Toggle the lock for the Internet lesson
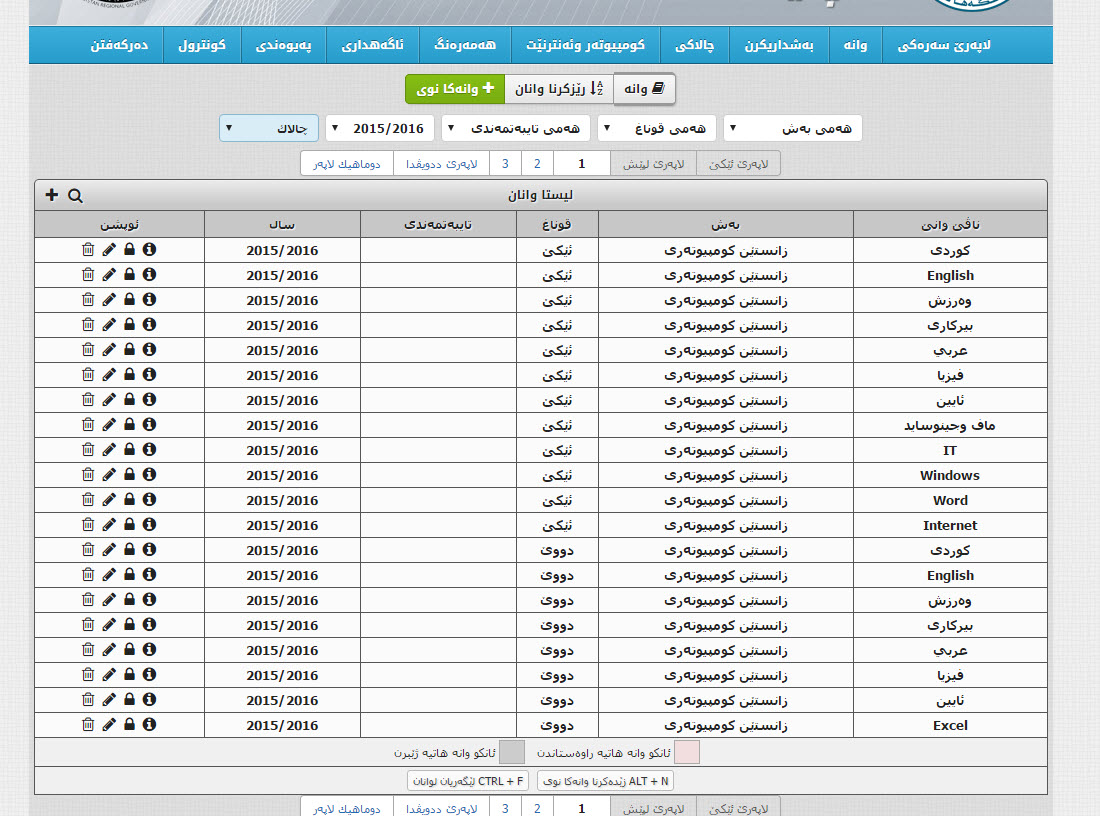Image resolution: width=1100 pixels, height=816 pixels. pos(129,525)
